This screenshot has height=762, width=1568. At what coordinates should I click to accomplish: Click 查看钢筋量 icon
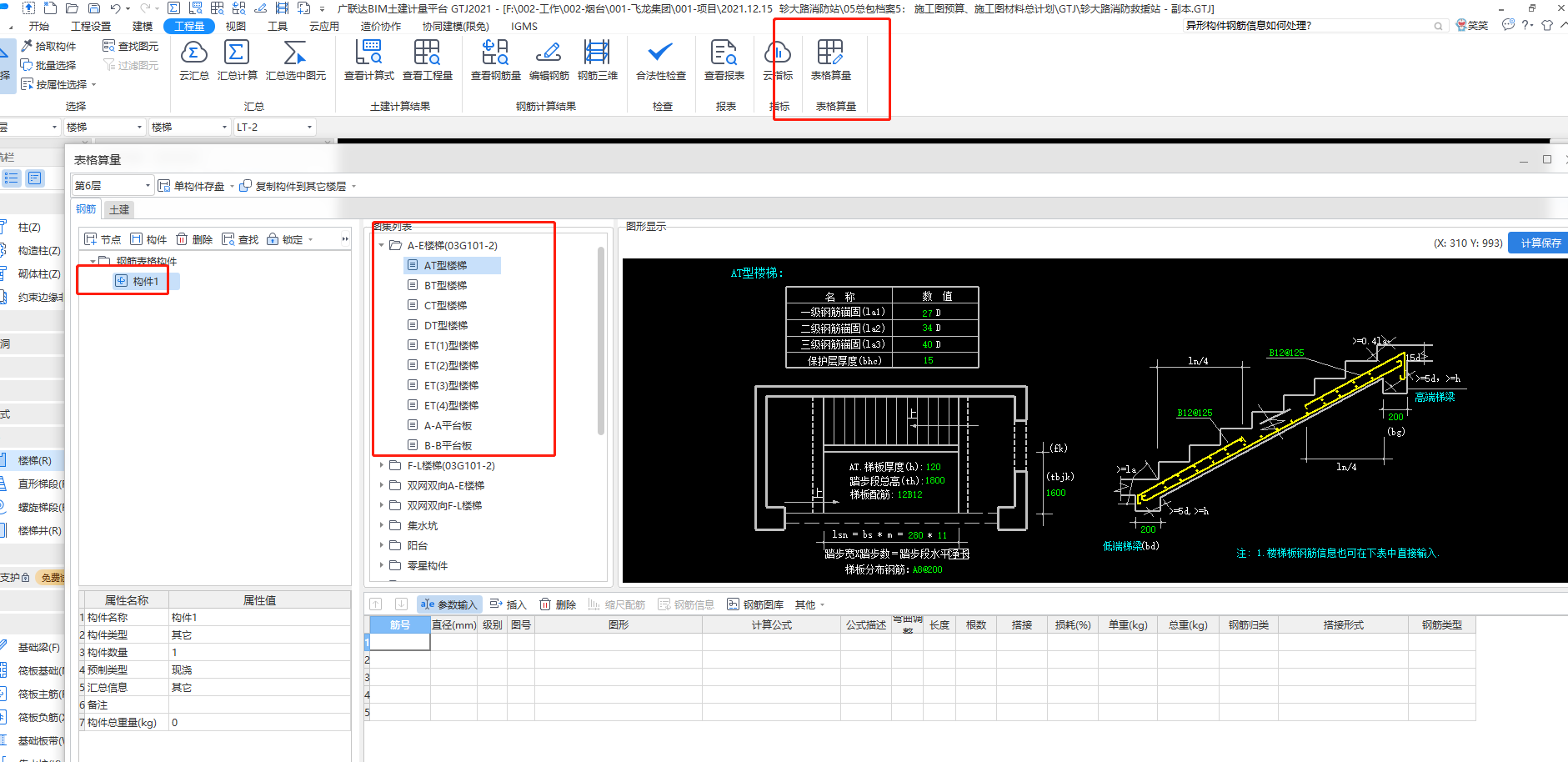coord(495,61)
